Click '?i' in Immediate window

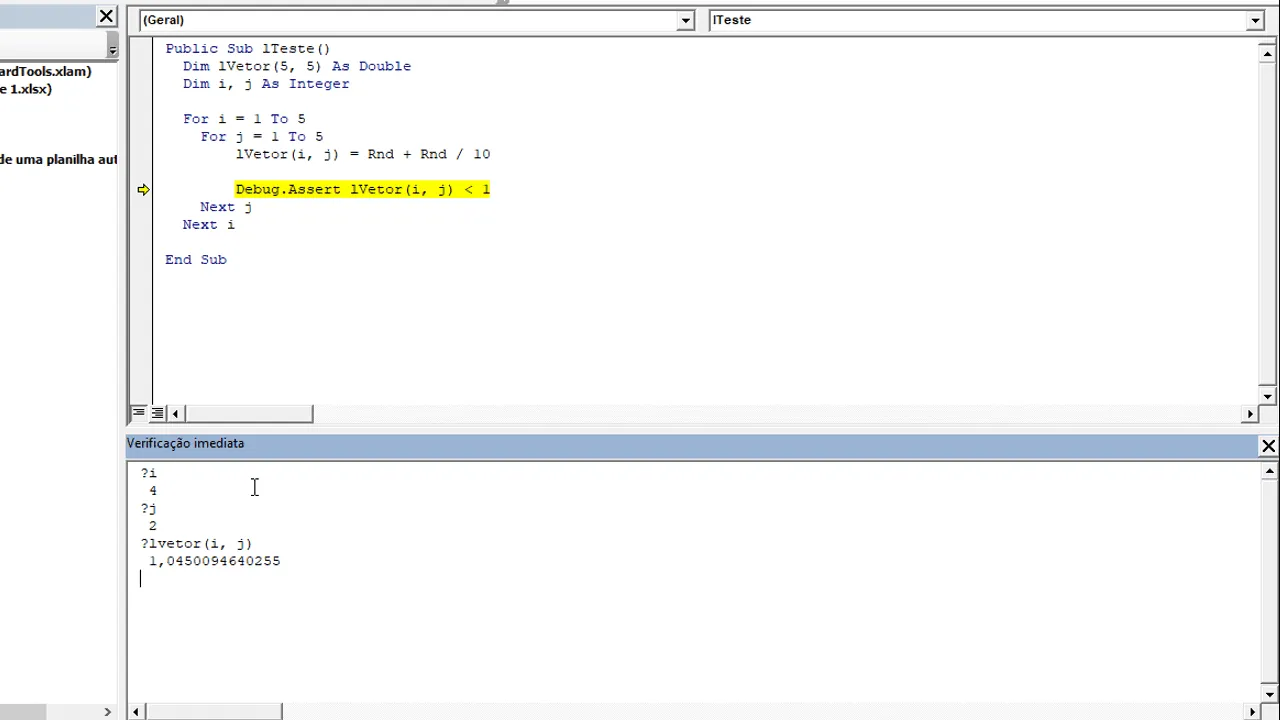pos(148,473)
